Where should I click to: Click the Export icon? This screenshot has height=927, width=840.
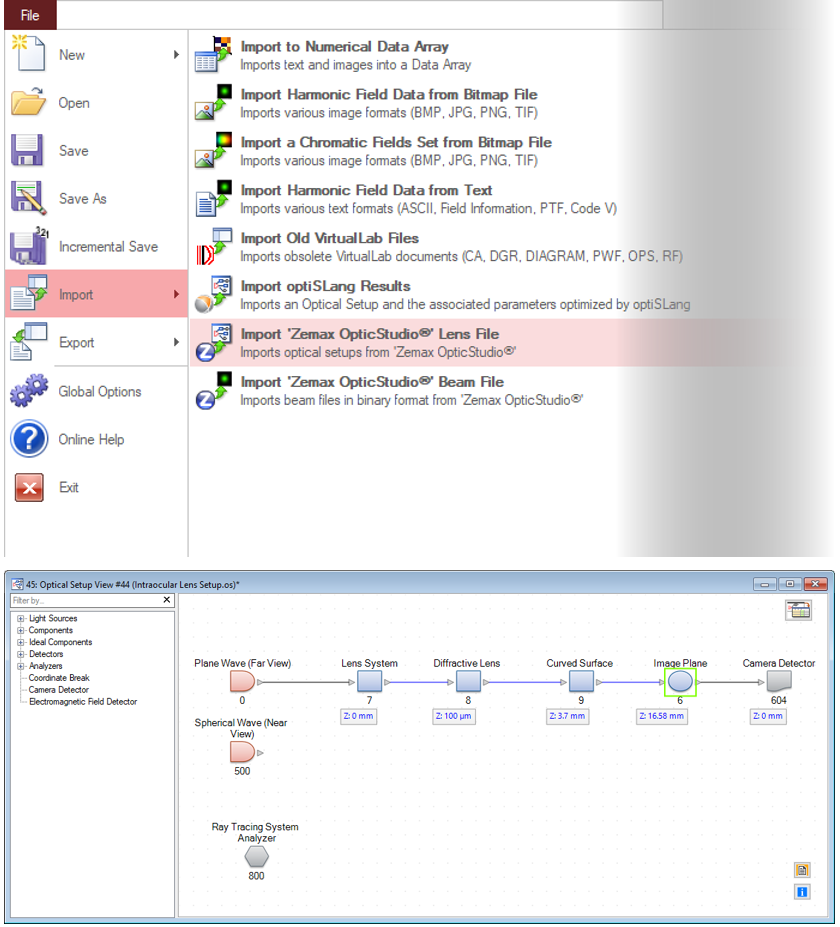click(29, 342)
